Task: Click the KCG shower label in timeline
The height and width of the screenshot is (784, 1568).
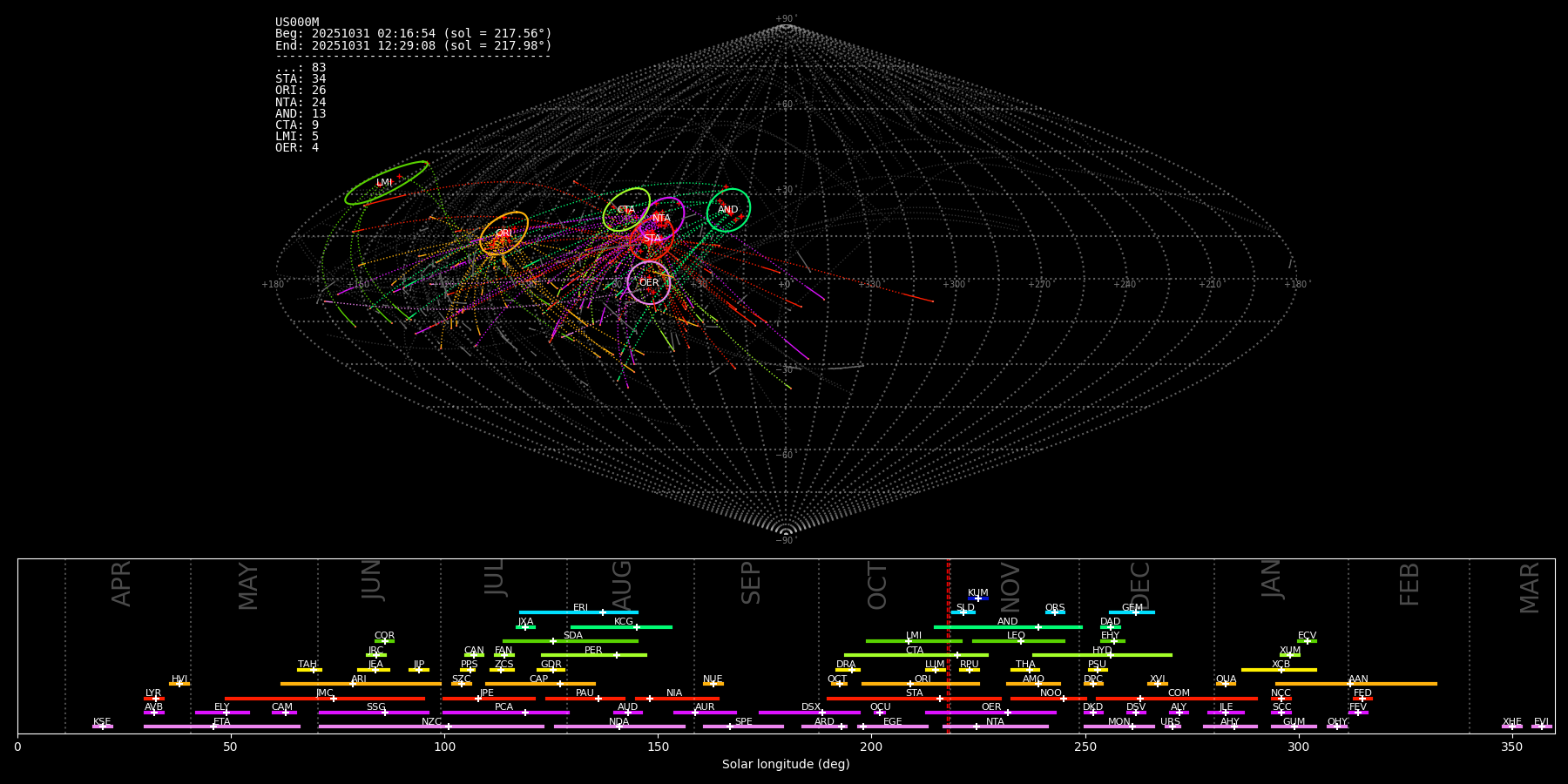Action: [624, 622]
